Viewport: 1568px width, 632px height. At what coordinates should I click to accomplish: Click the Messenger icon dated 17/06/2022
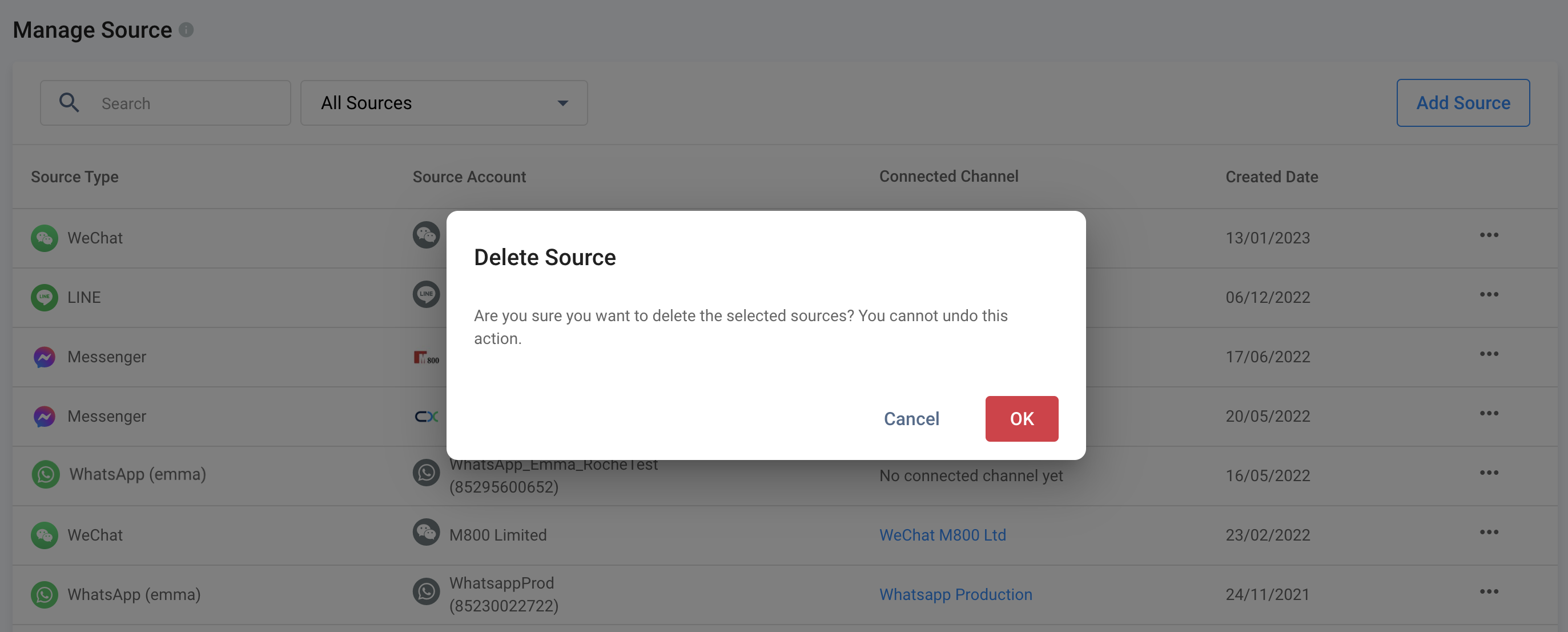45,357
